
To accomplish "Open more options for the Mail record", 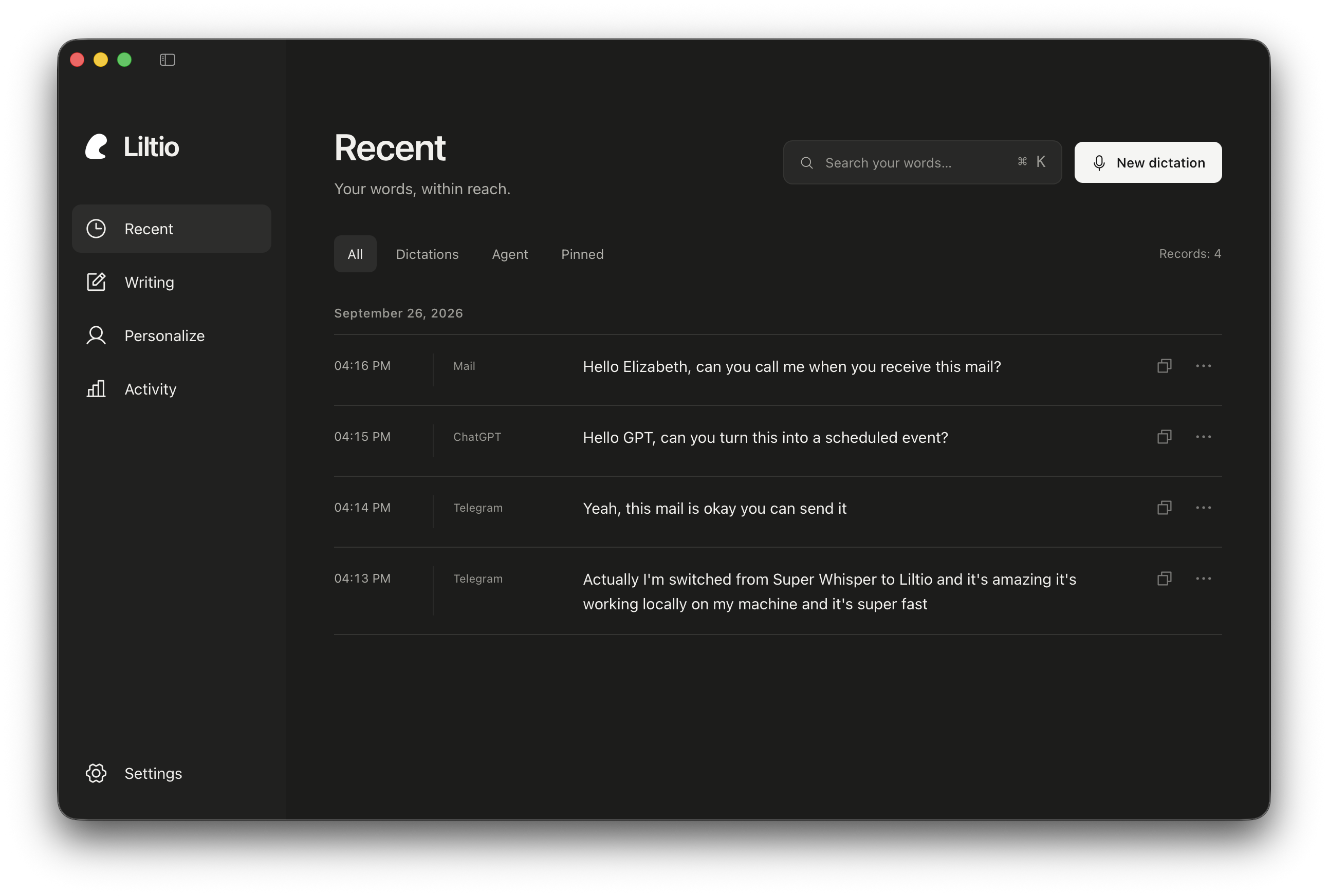I will [1203, 365].
